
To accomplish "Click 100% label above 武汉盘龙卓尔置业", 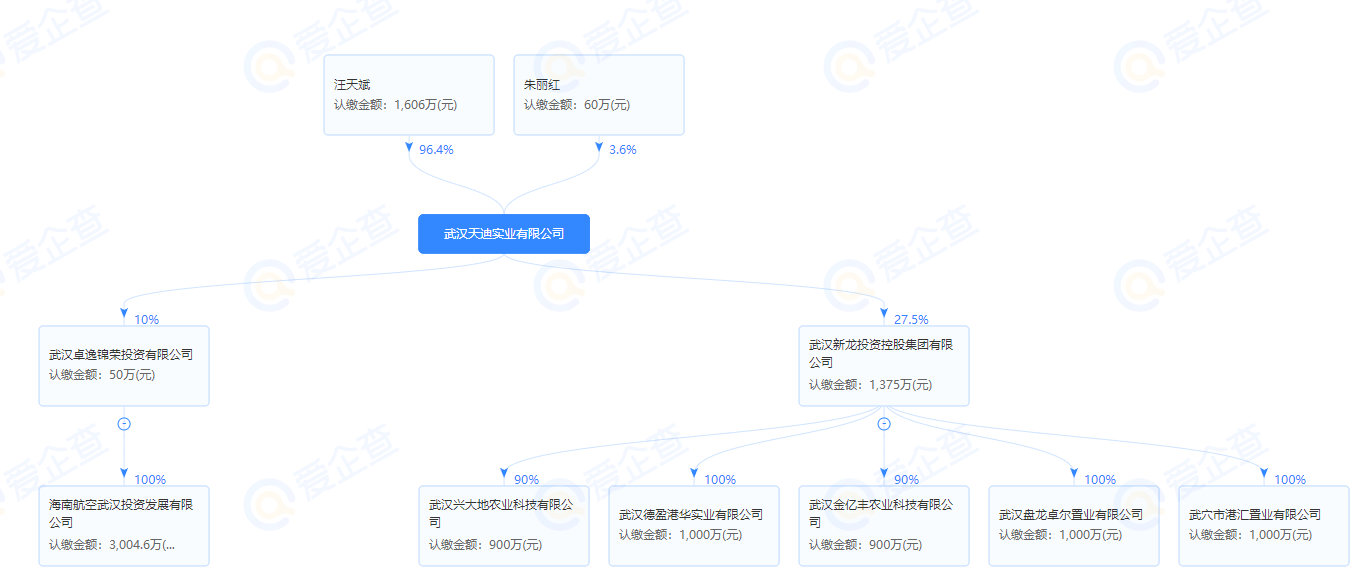I will pos(1100,480).
